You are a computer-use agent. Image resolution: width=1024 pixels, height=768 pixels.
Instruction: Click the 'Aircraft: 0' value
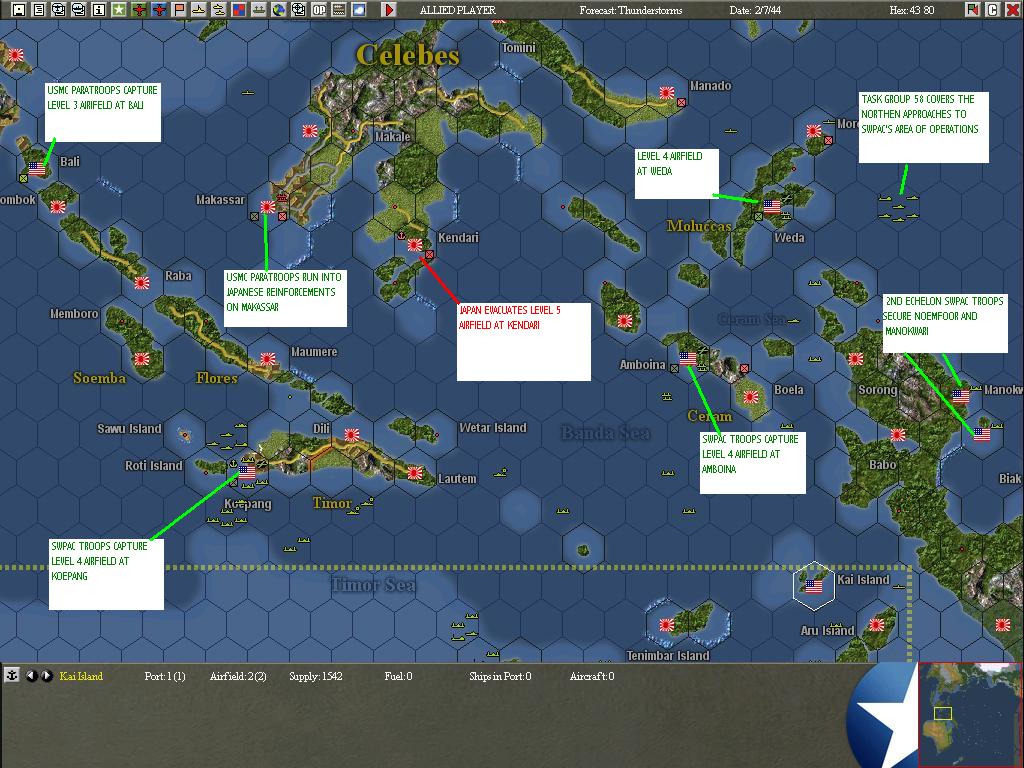(x=592, y=676)
